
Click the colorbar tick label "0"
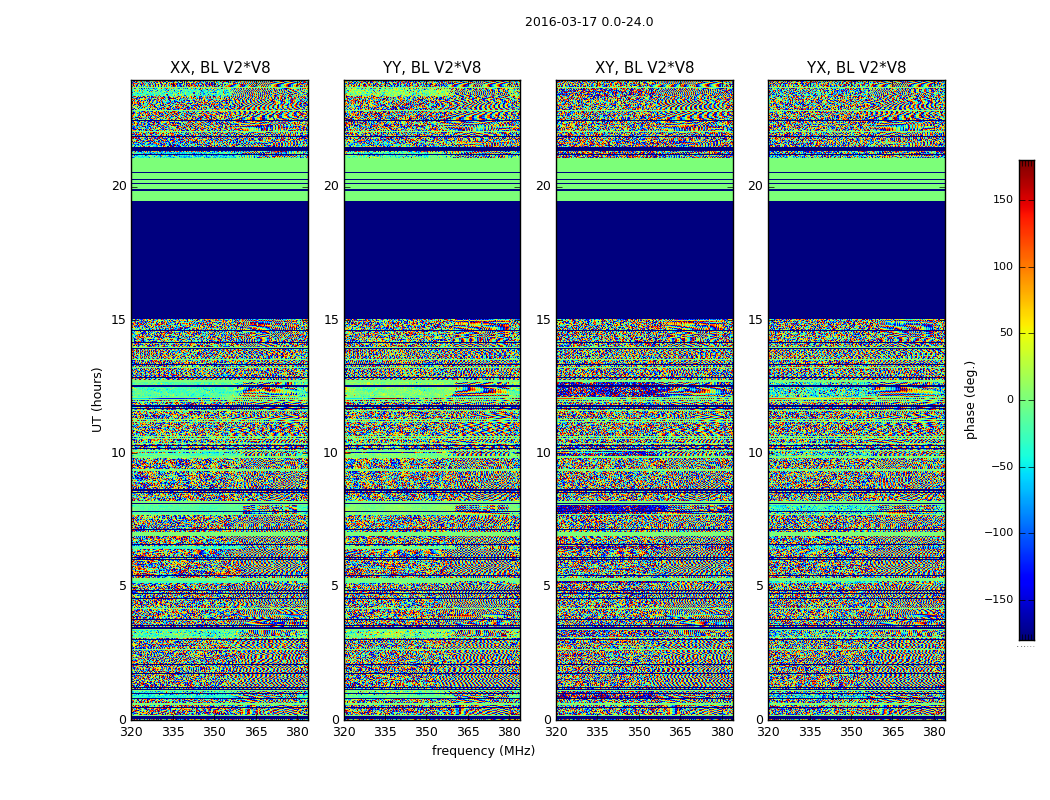pyautogui.click(x=1010, y=400)
